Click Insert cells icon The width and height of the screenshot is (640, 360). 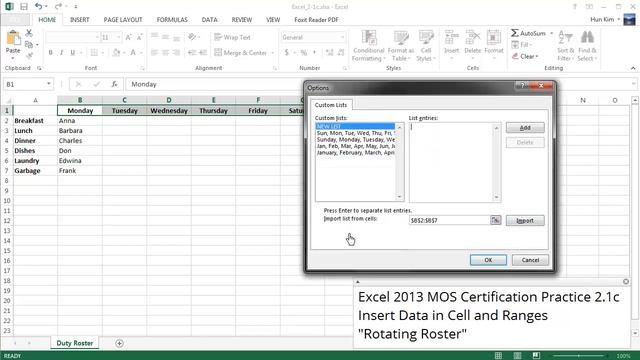(x=451, y=38)
